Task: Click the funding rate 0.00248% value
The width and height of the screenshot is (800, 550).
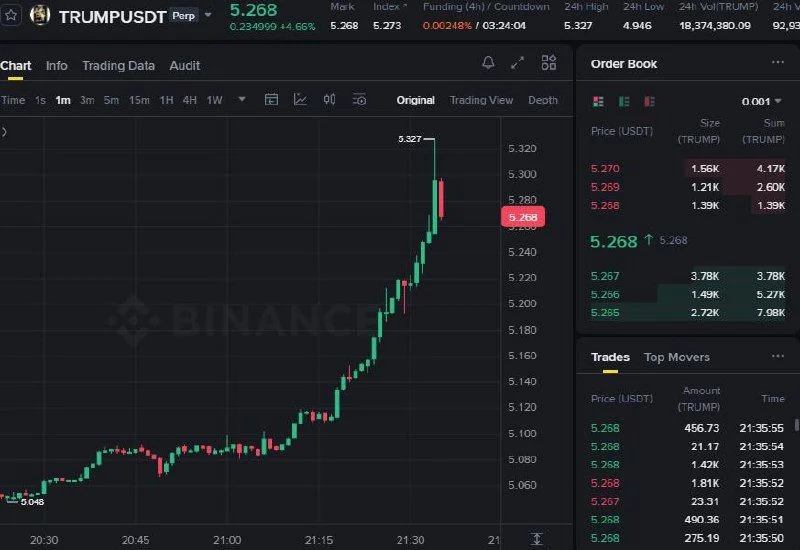Action: (x=447, y=25)
